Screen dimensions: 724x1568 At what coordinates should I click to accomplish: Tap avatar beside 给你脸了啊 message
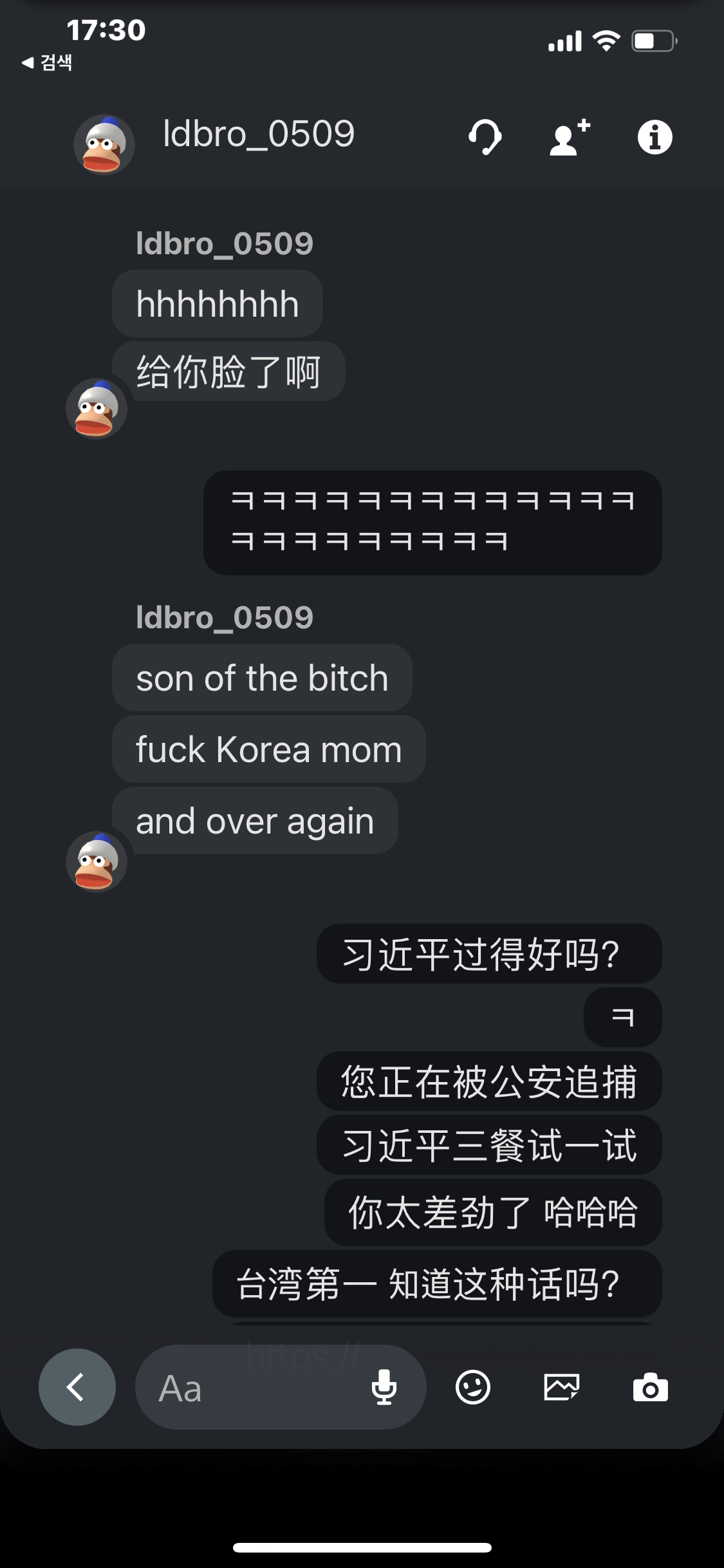point(97,409)
